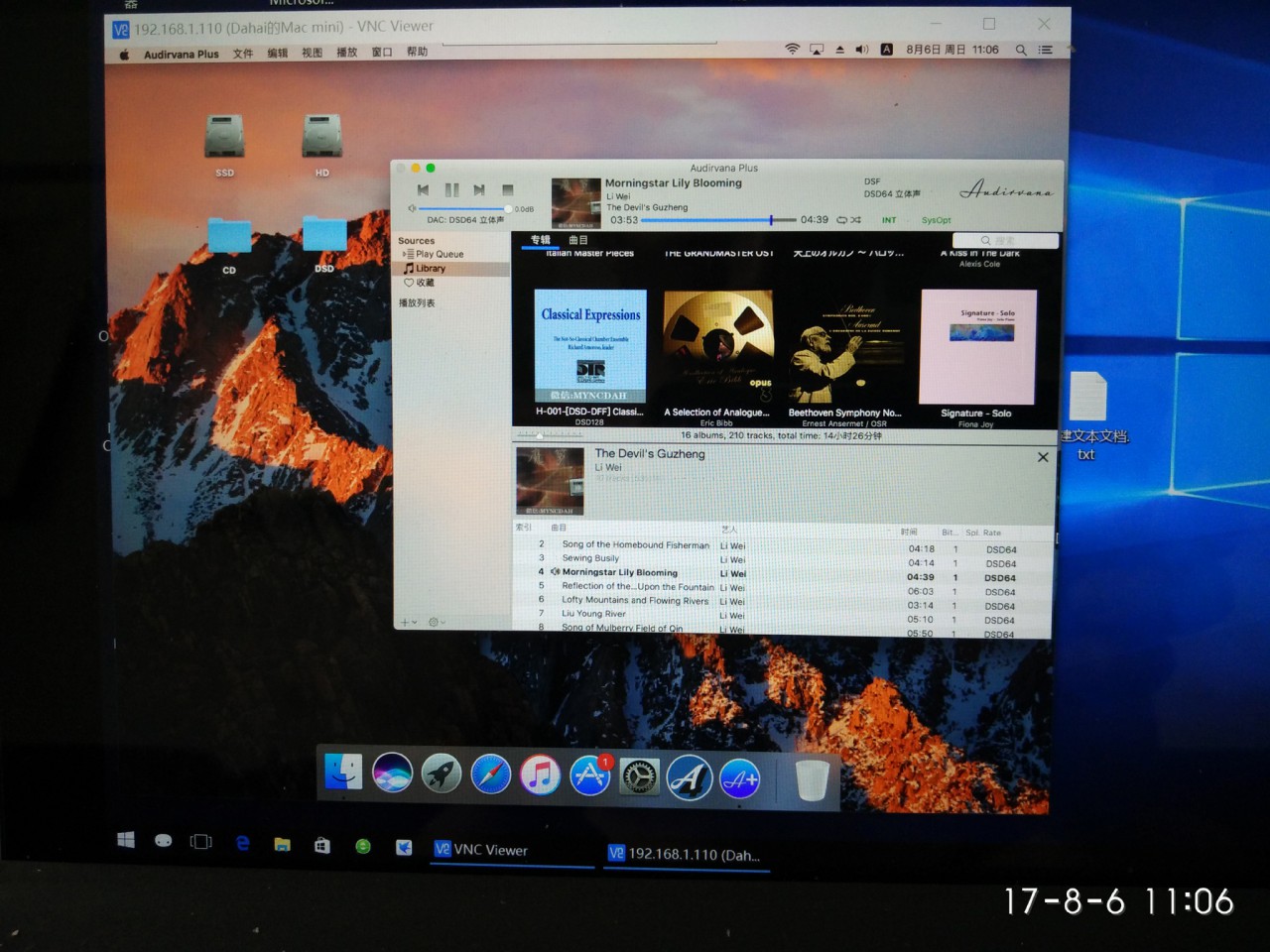The image size is (1270, 952).
Task: Select the Signature - Solo album cover
Action: [x=978, y=345]
